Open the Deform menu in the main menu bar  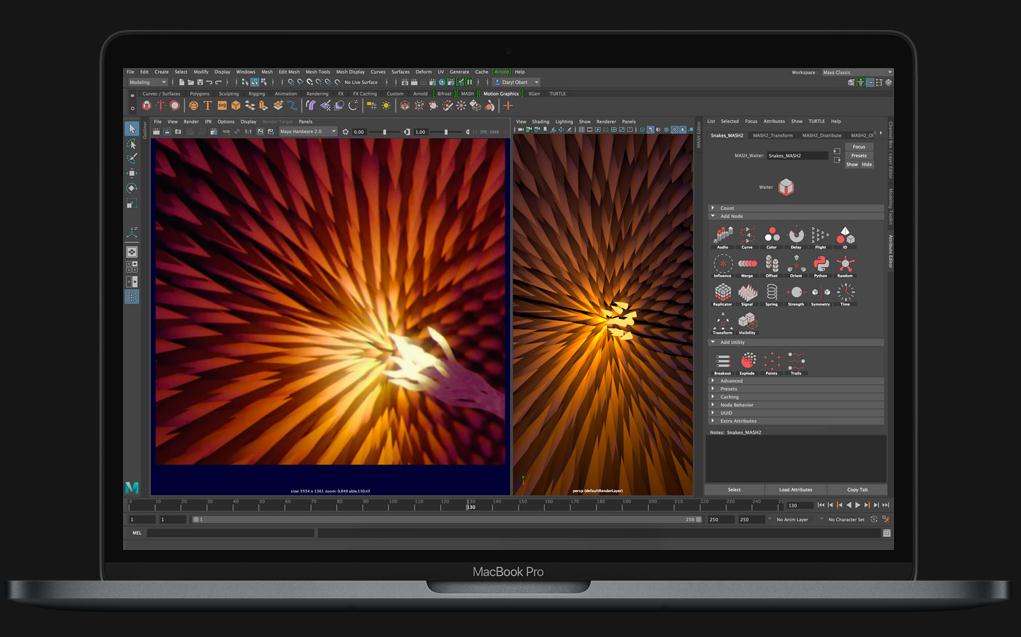[x=424, y=72]
